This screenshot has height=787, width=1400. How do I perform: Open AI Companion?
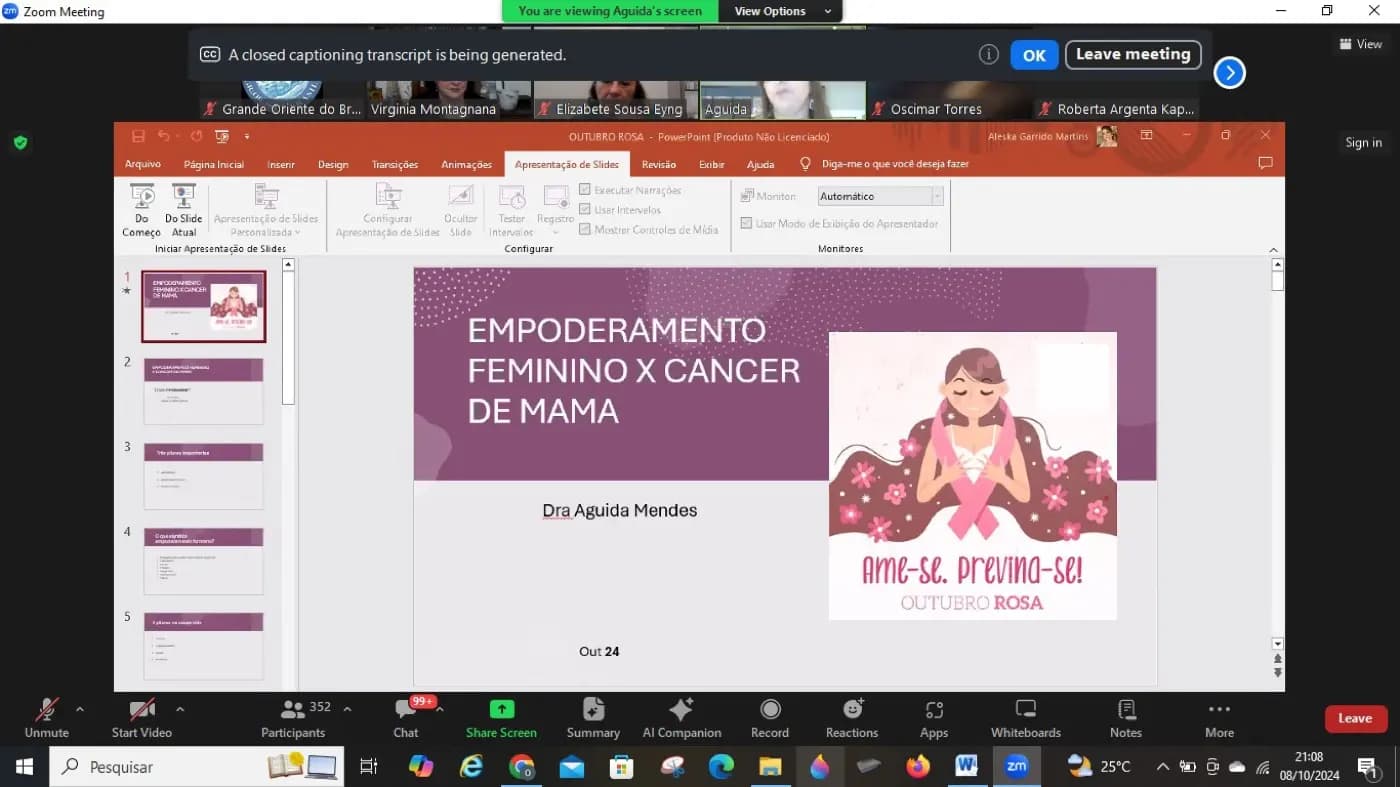682,718
